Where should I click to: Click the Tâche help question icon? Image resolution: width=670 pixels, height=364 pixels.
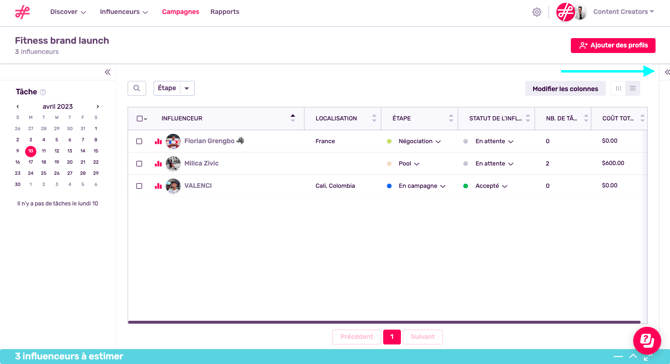click(x=43, y=92)
